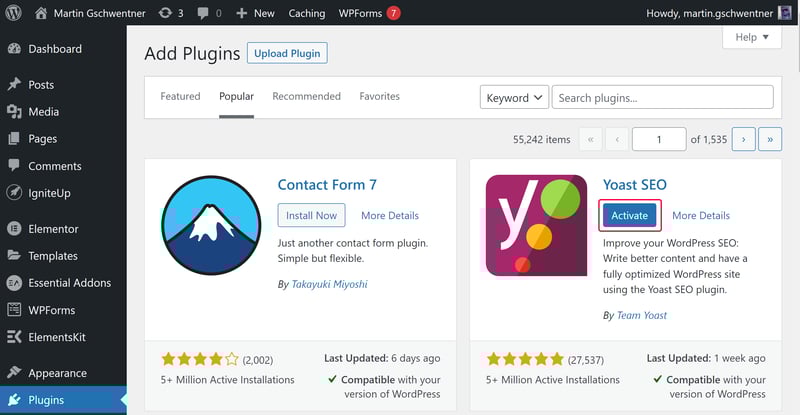800x415 pixels.
Task: Click the WordPress logo icon
Action: pos(13,13)
